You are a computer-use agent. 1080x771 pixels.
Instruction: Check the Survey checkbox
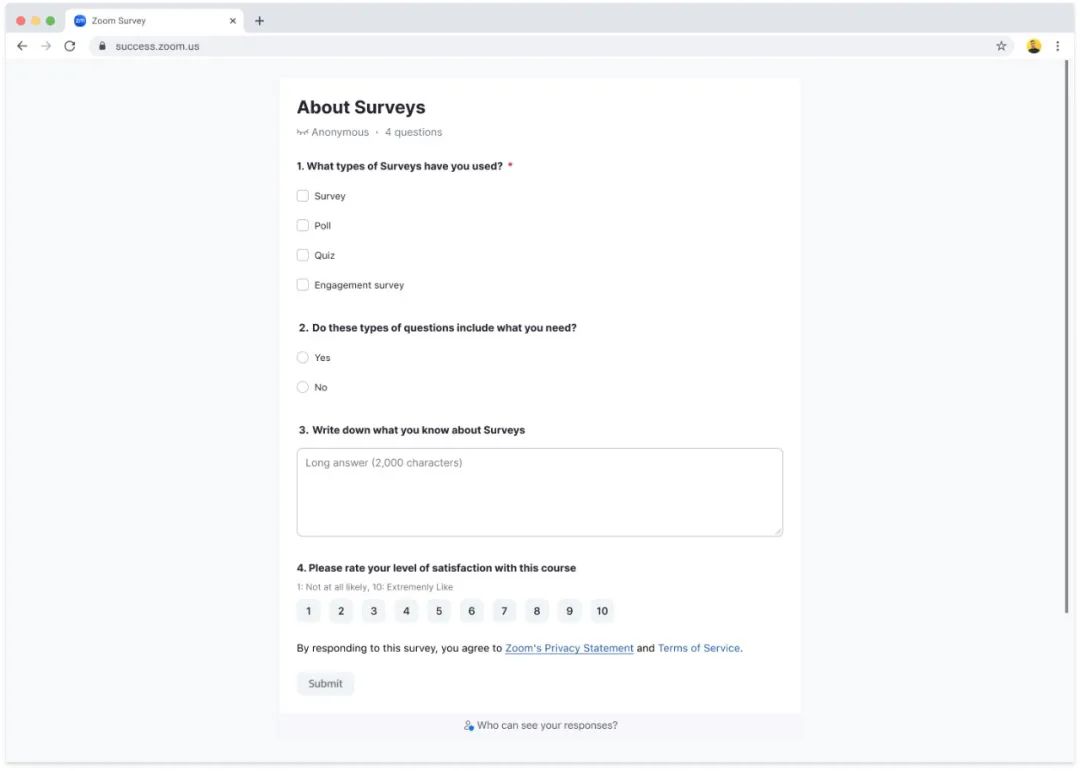pos(303,196)
